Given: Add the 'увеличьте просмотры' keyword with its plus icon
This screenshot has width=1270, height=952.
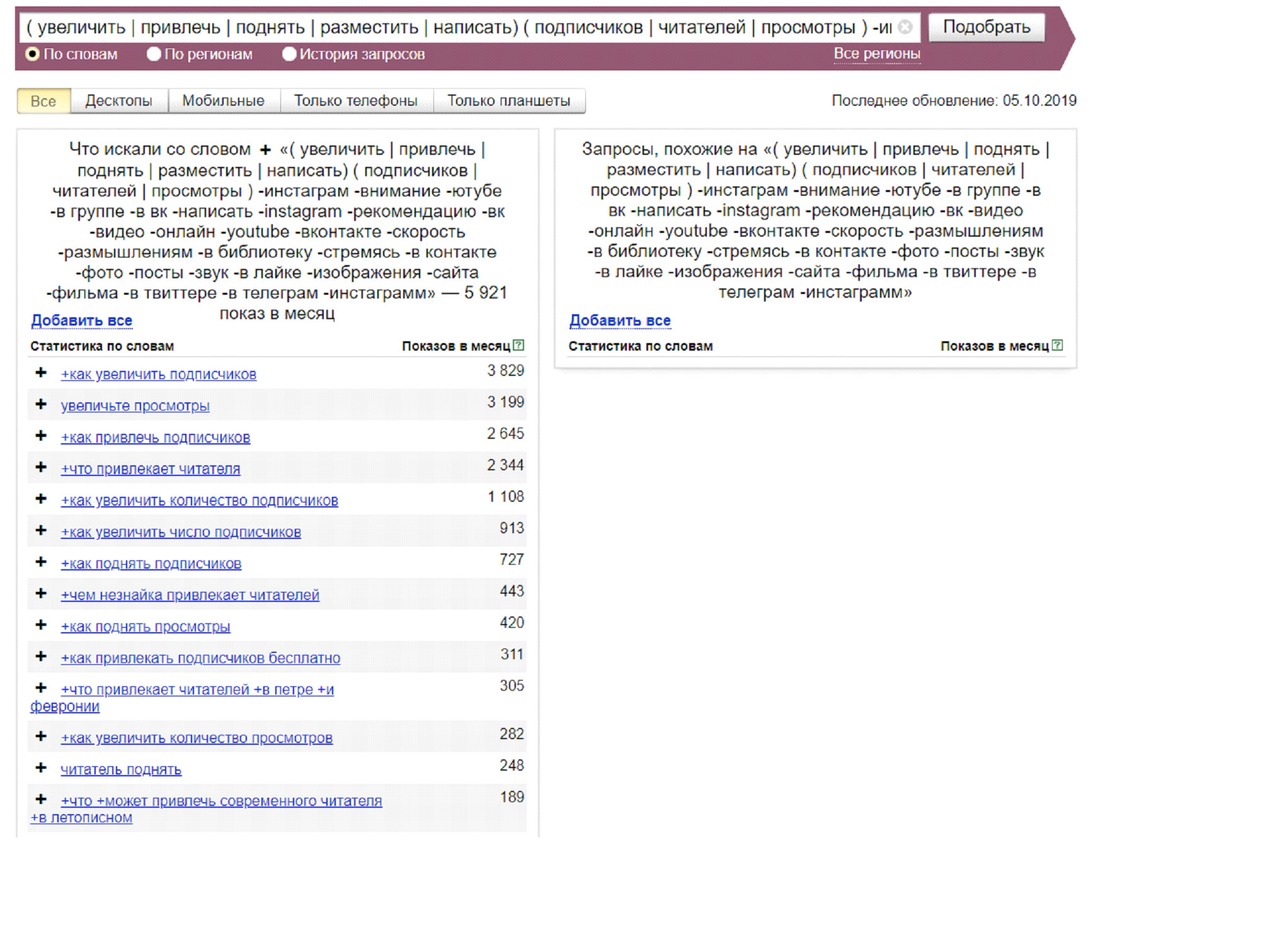Looking at the screenshot, I should [x=41, y=404].
